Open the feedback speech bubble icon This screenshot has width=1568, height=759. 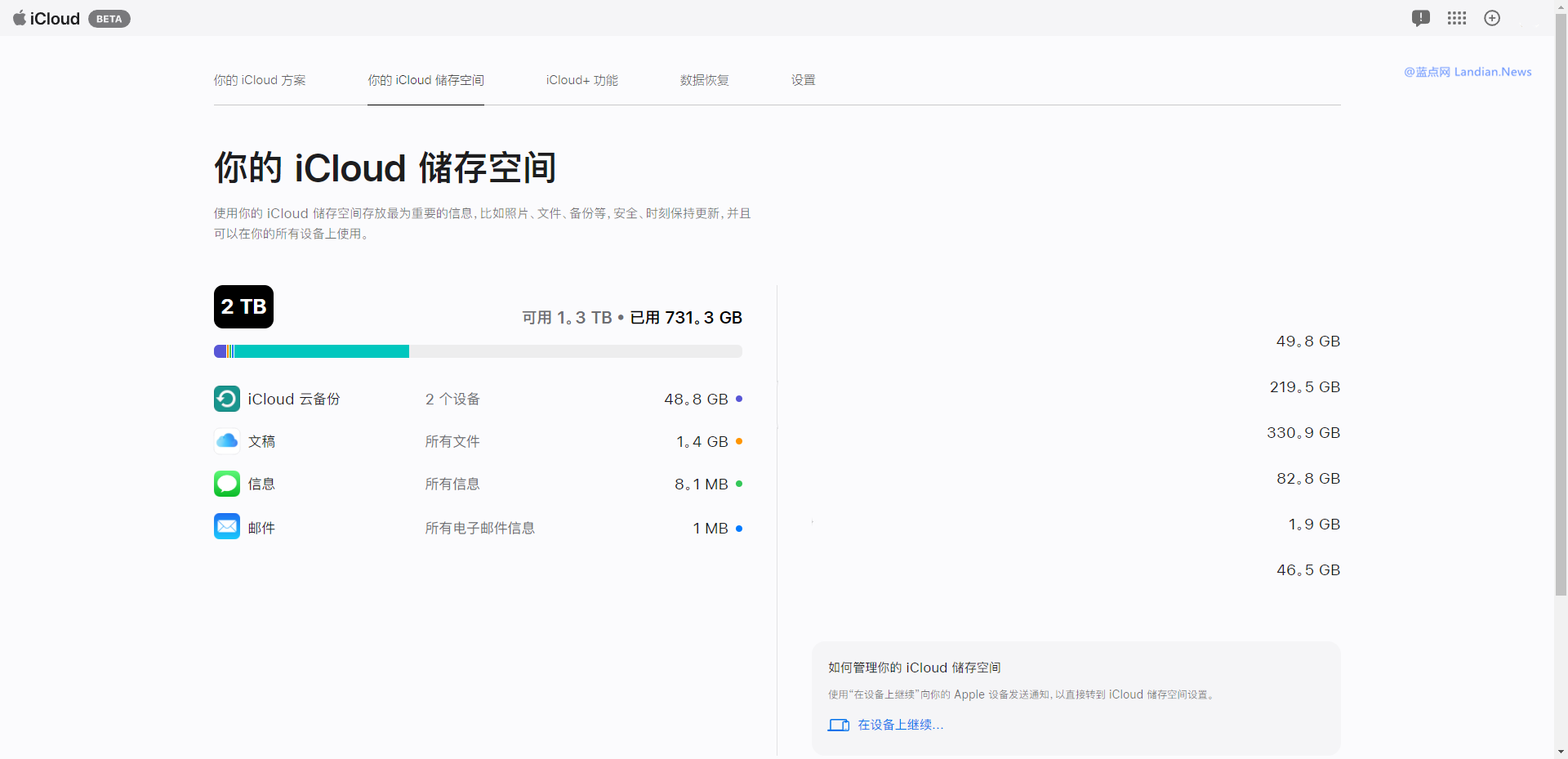click(1420, 18)
